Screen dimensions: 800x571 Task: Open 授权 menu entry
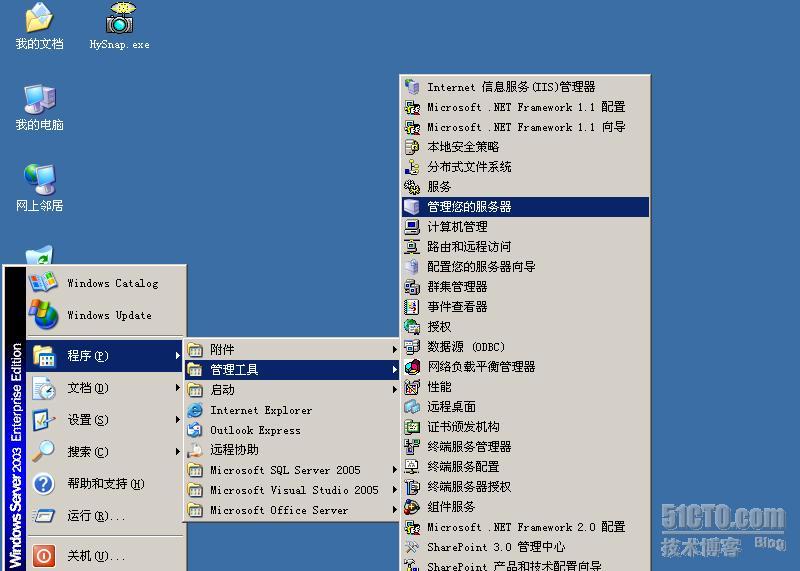point(526,327)
